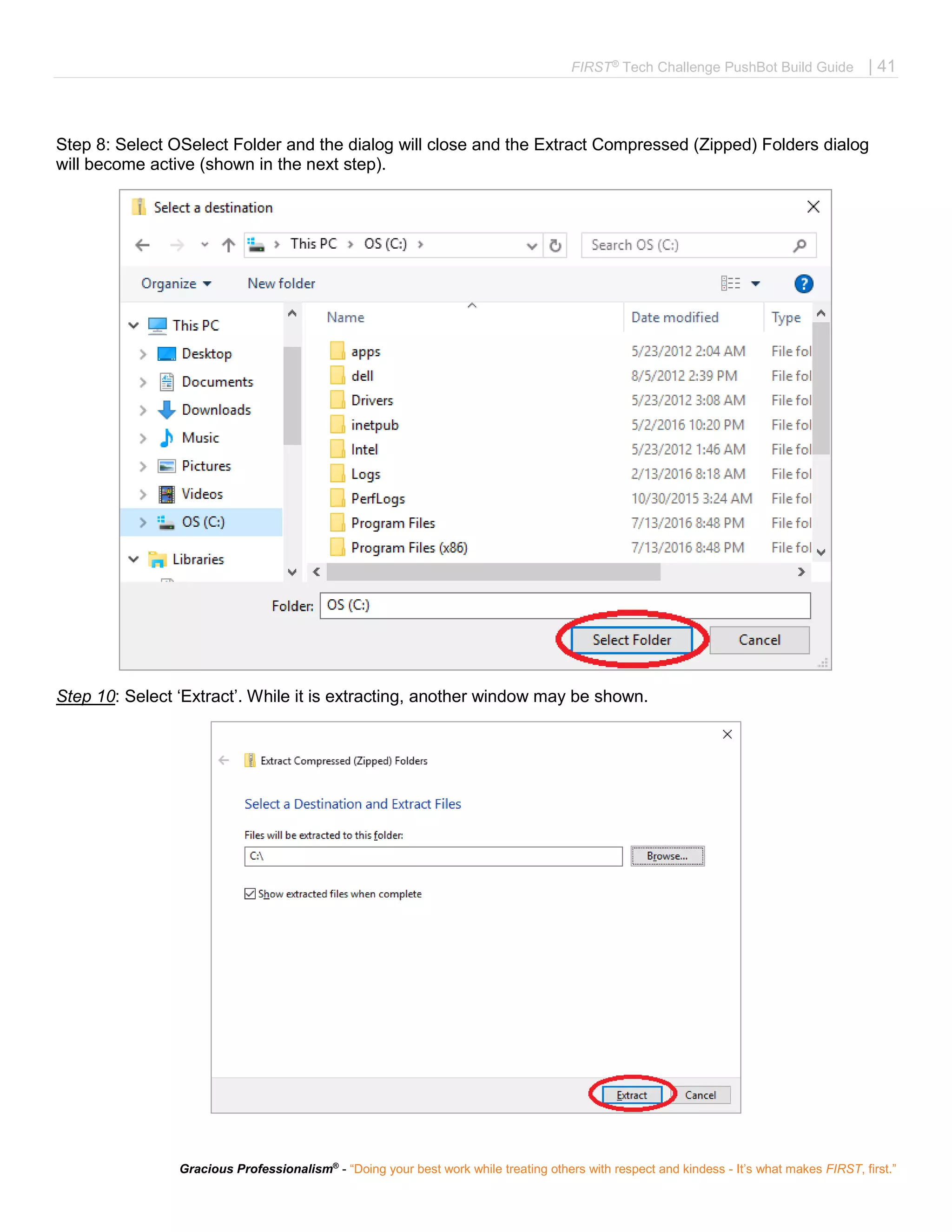Sort by the Date modified column header
The height and width of the screenshot is (1232, 952).
click(x=674, y=318)
